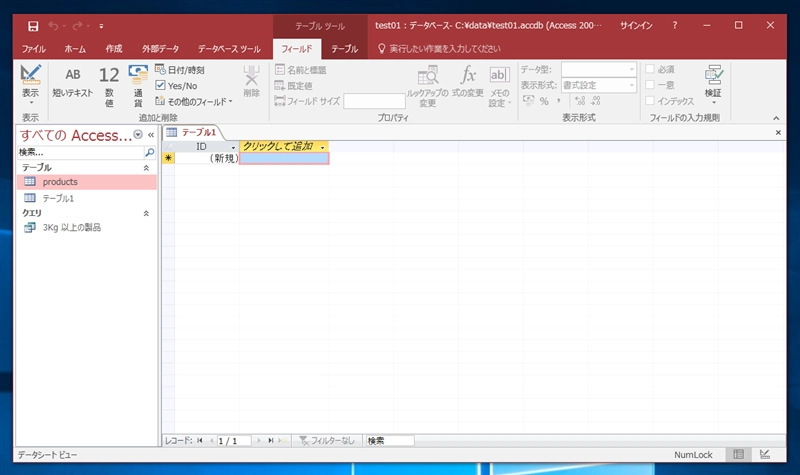
Task: Click the current record number box
Action: click(234, 441)
